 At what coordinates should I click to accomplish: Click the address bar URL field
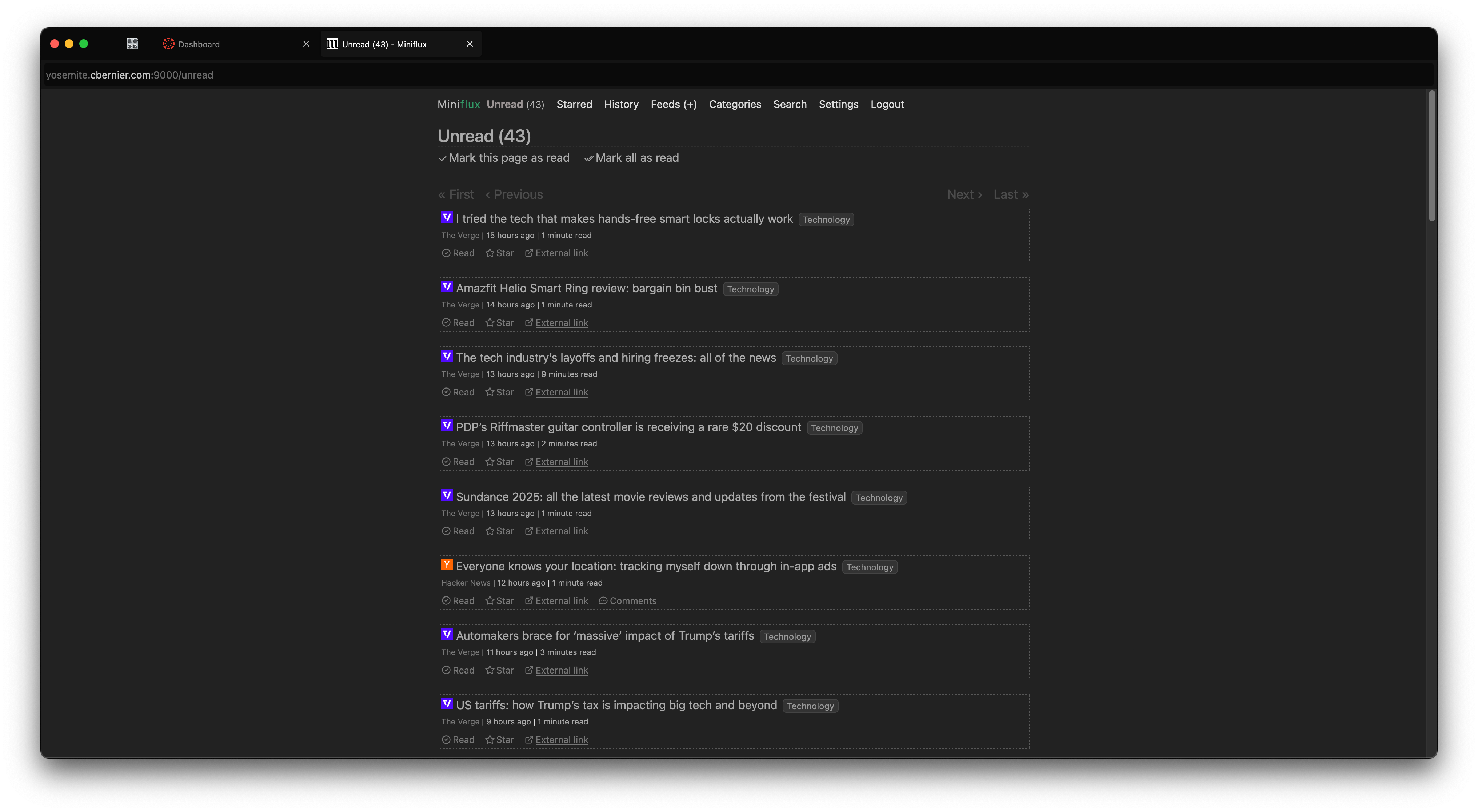tap(739, 75)
